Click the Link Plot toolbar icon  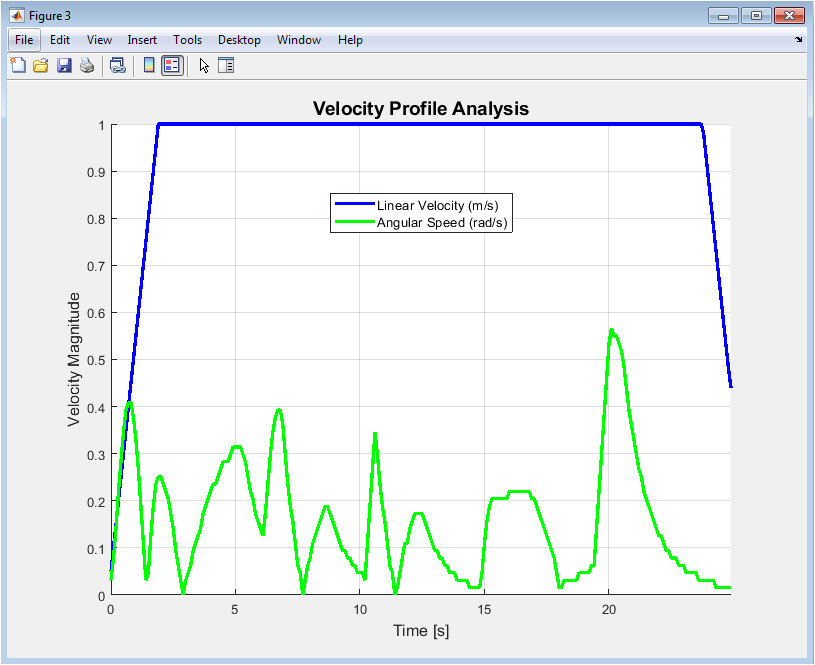(x=118, y=66)
